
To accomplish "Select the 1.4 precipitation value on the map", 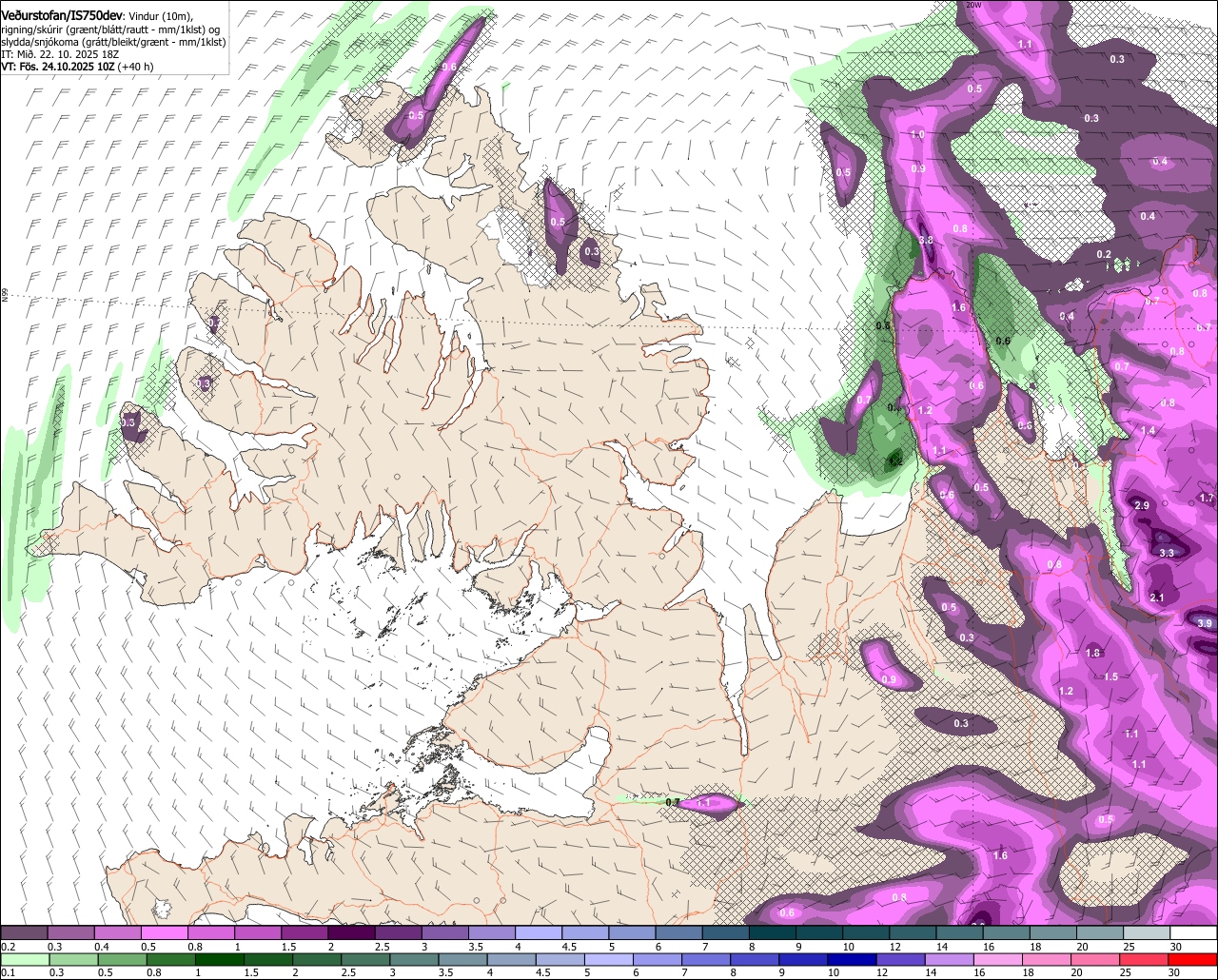I will (x=1148, y=431).
